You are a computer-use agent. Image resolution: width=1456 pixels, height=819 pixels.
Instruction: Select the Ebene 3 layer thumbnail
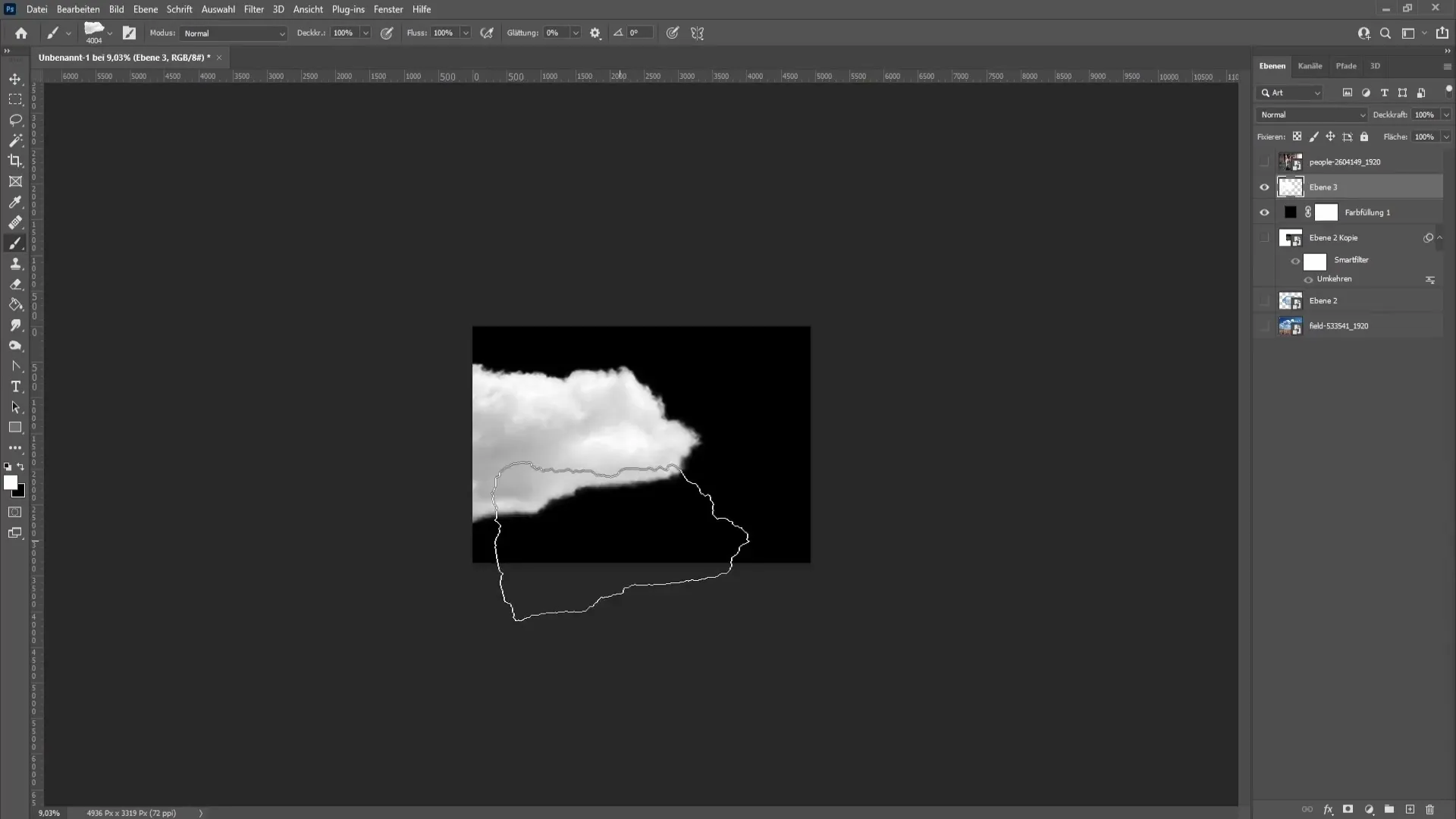point(1290,187)
